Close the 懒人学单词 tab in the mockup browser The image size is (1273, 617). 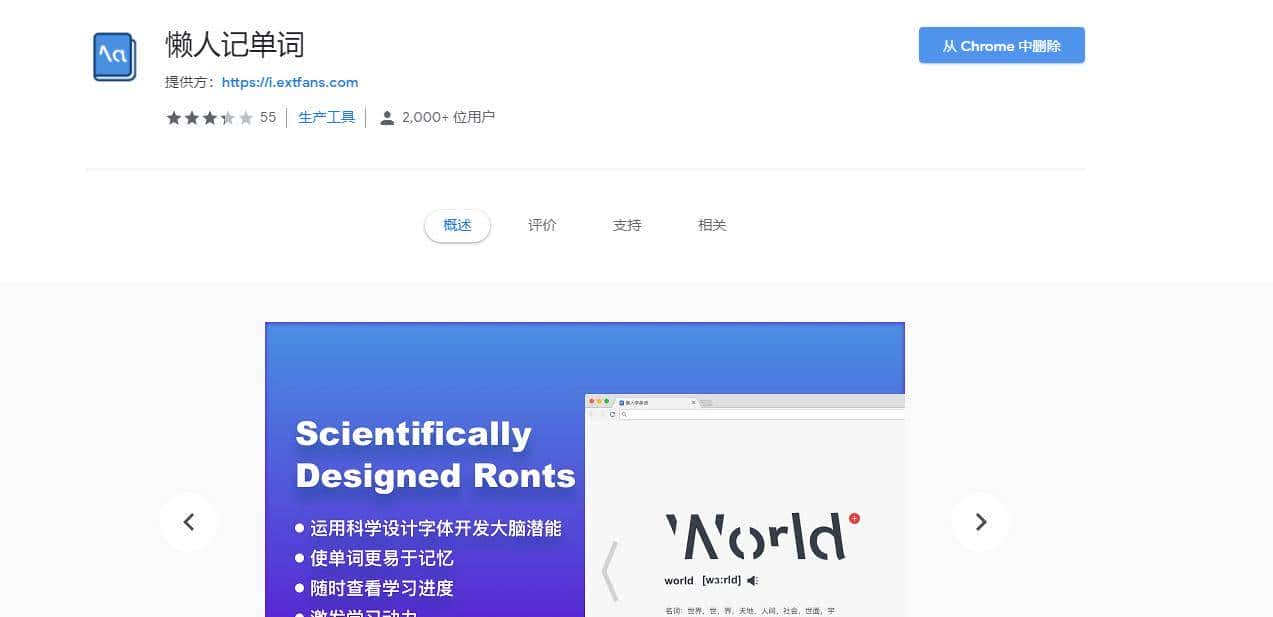pyautogui.click(x=693, y=401)
